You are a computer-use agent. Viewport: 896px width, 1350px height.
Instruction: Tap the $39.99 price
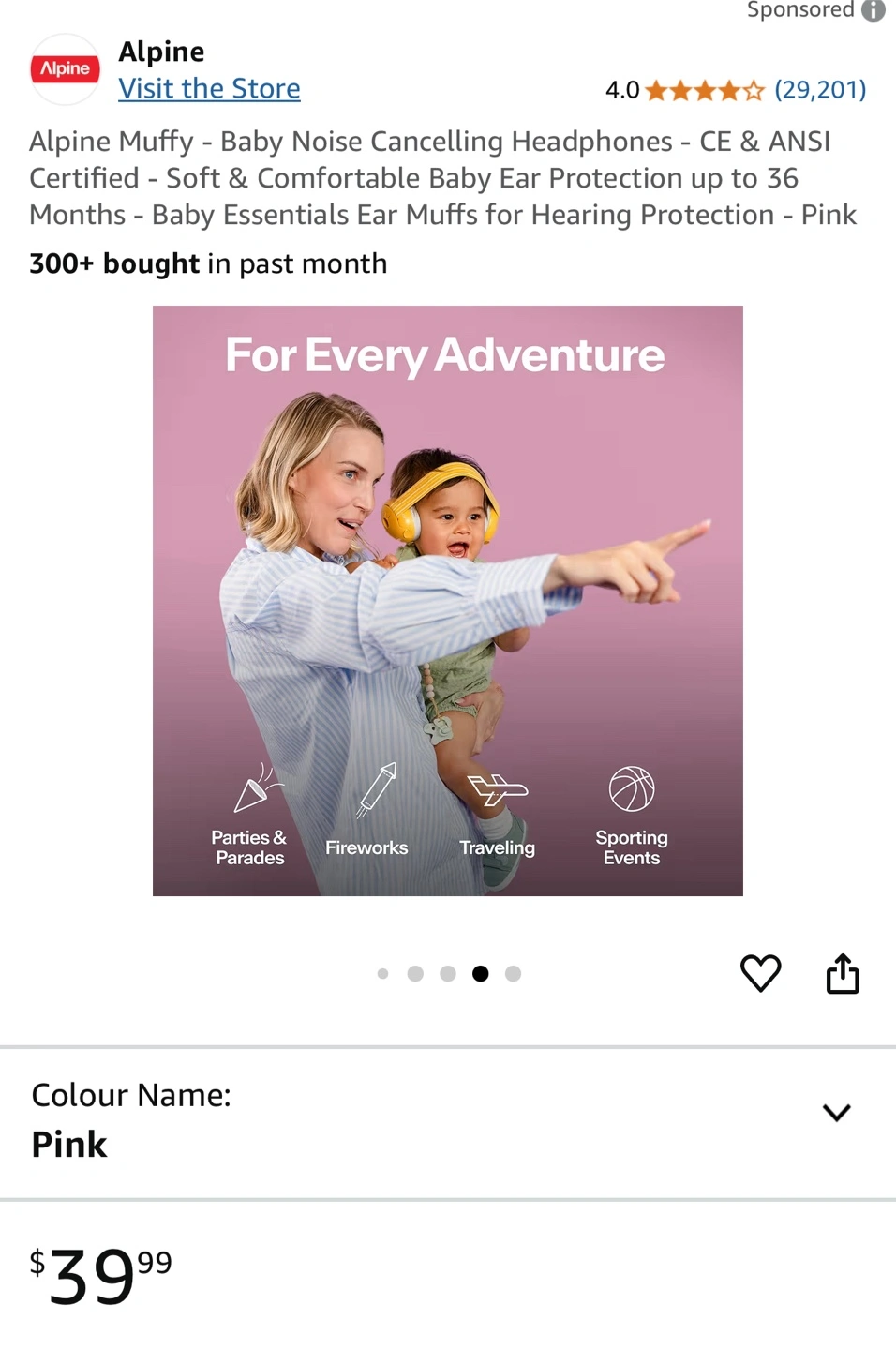(x=101, y=1275)
